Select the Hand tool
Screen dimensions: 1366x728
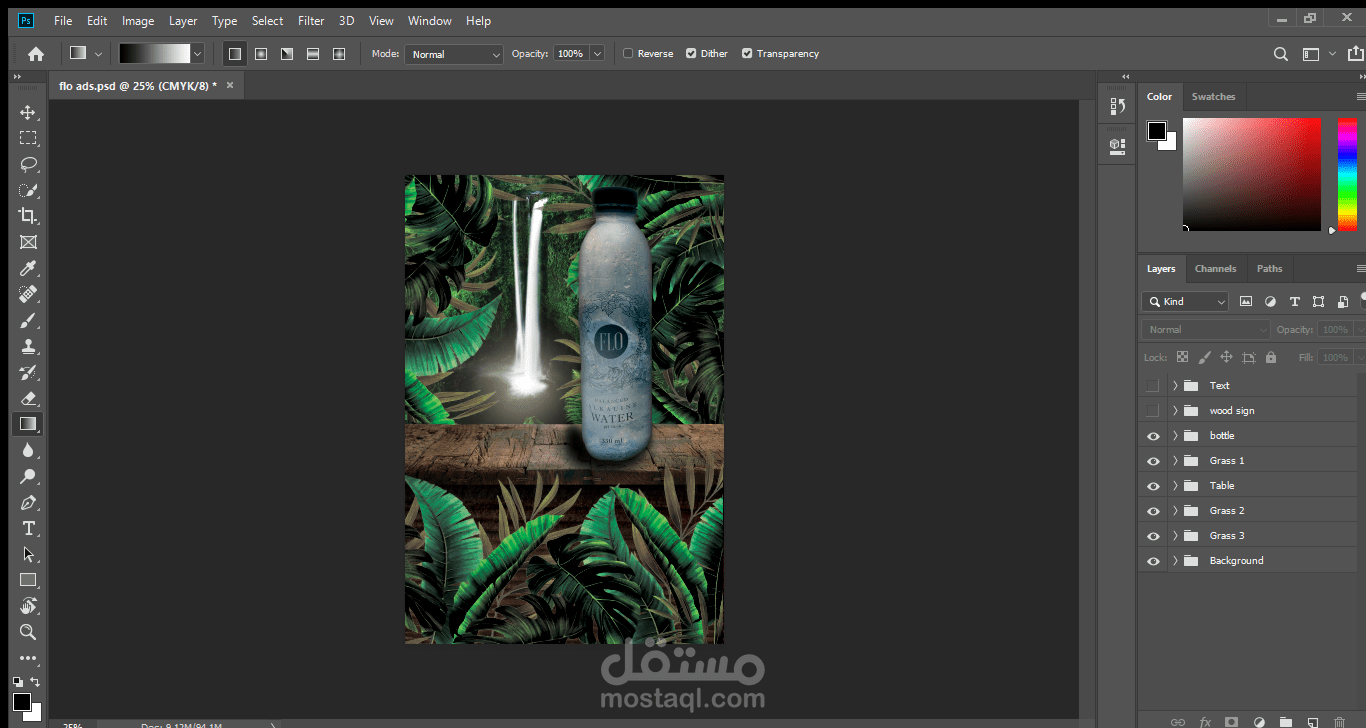(x=28, y=606)
